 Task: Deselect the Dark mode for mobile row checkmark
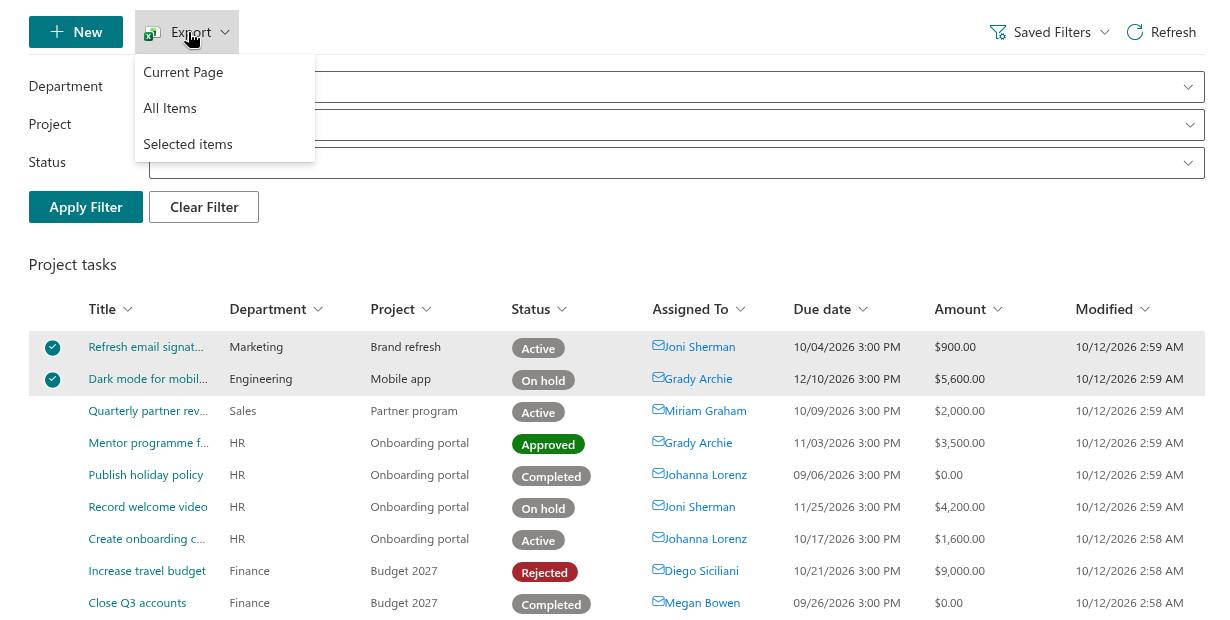pyautogui.click(x=52, y=380)
